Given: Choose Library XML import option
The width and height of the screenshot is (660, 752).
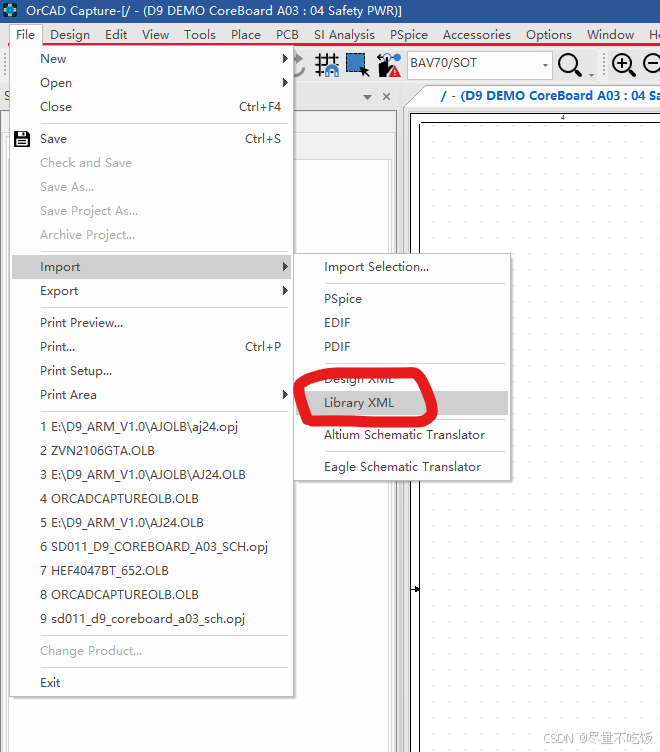Looking at the screenshot, I should tap(402, 402).
